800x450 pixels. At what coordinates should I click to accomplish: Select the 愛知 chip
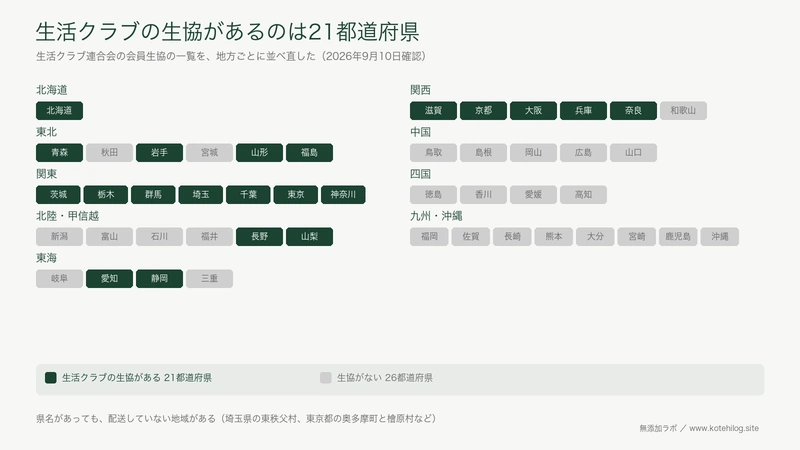pyautogui.click(x=109, y=279)
